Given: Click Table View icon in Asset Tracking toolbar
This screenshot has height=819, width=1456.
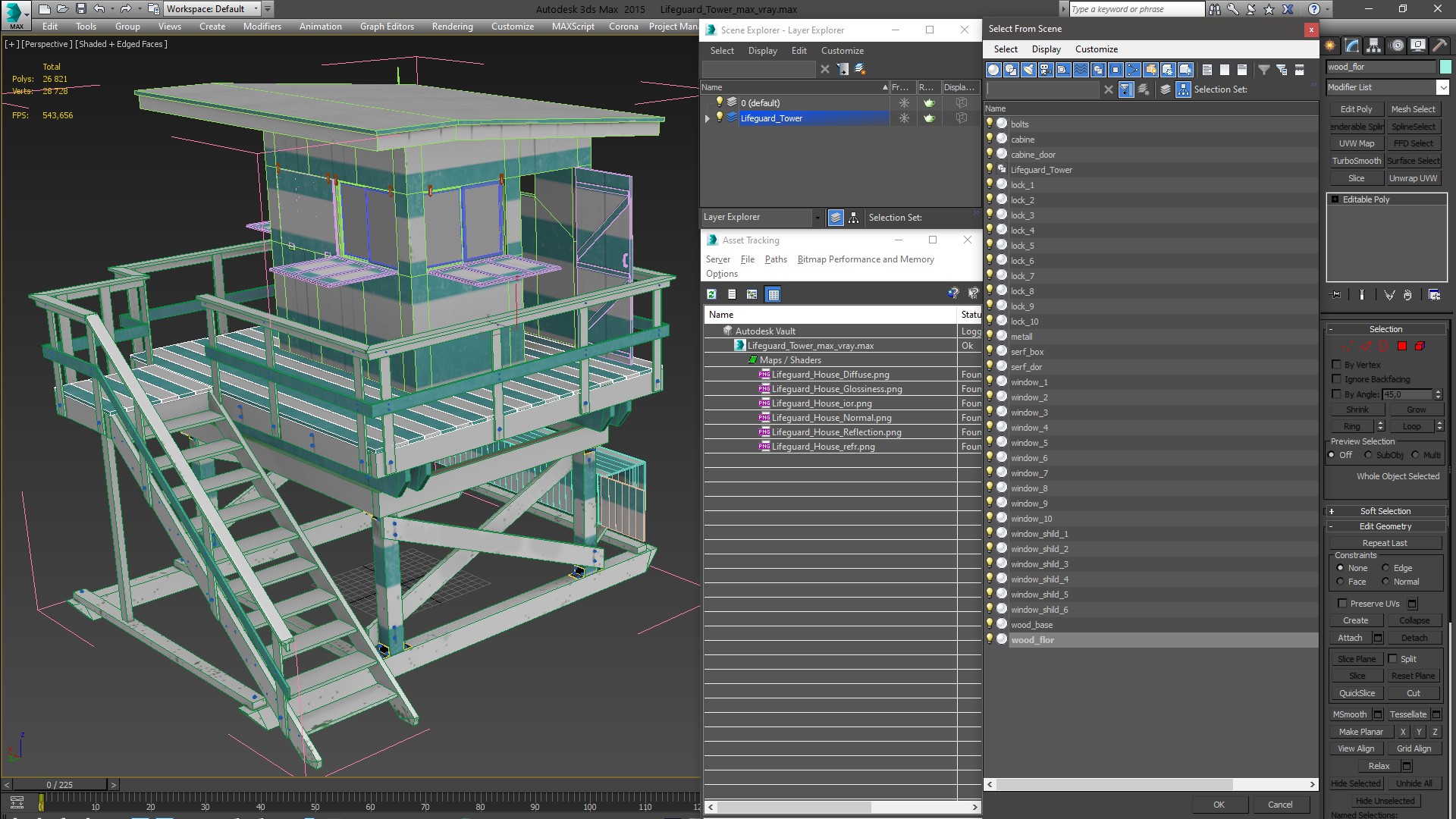Looking at the screenshot, I should coord(773,294).
